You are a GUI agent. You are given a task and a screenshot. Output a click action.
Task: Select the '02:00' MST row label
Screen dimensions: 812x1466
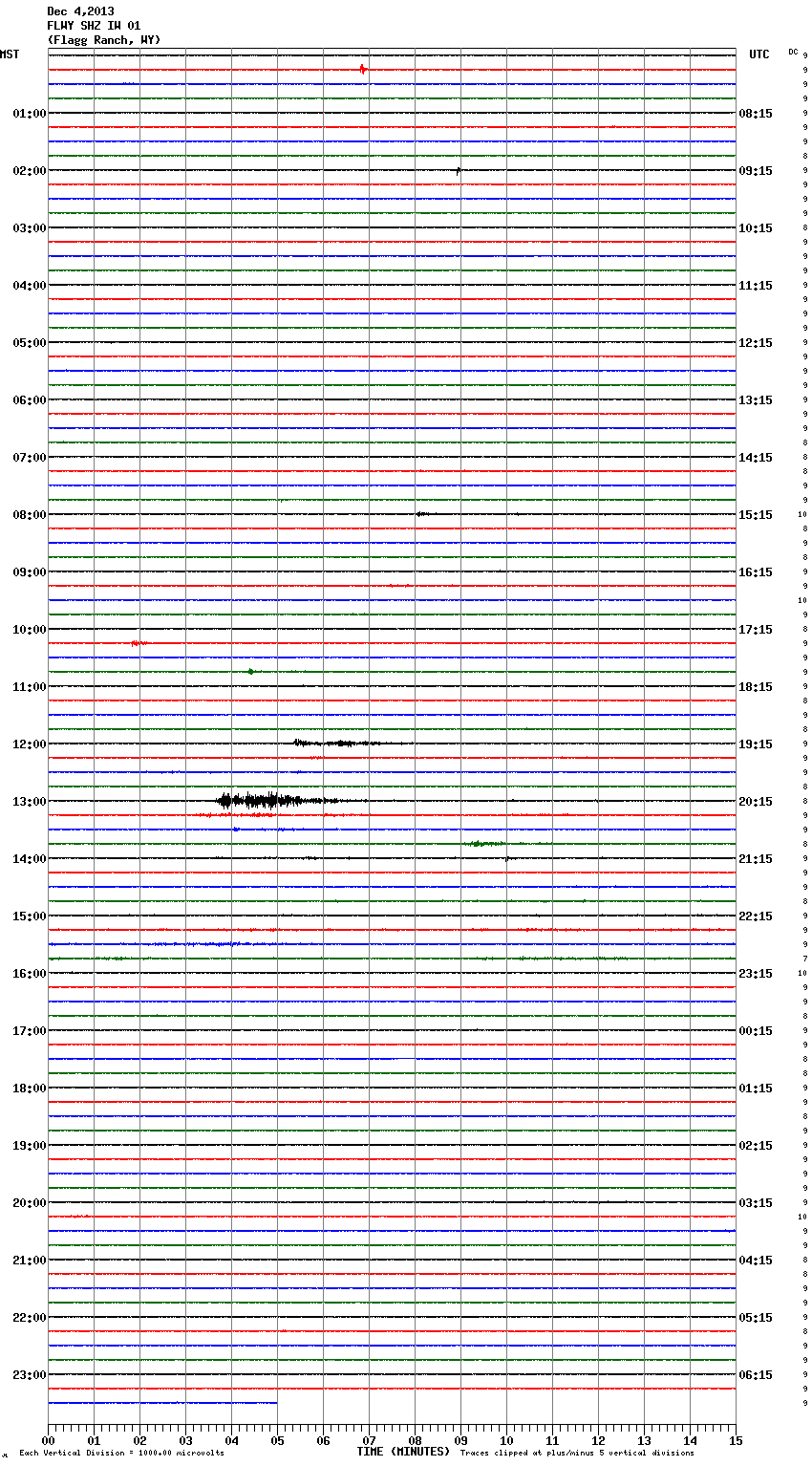[30, 171]
